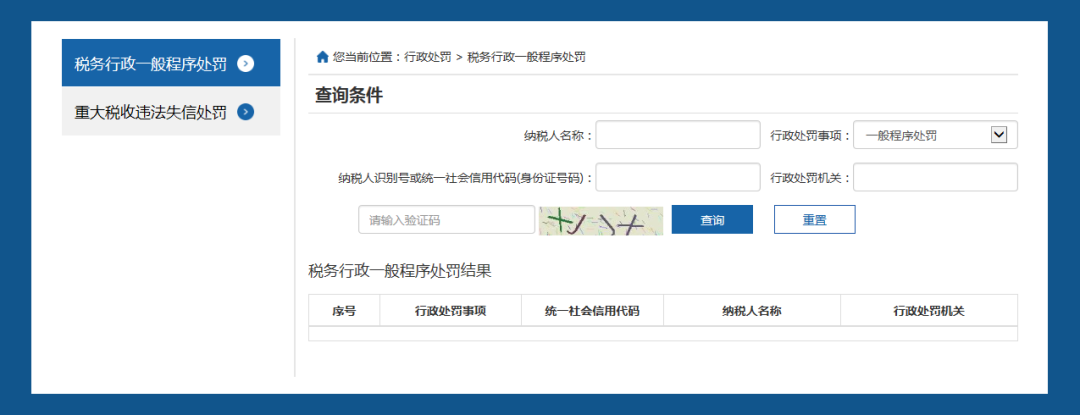Click the home icon in the breadcrumb

[322, 57]
